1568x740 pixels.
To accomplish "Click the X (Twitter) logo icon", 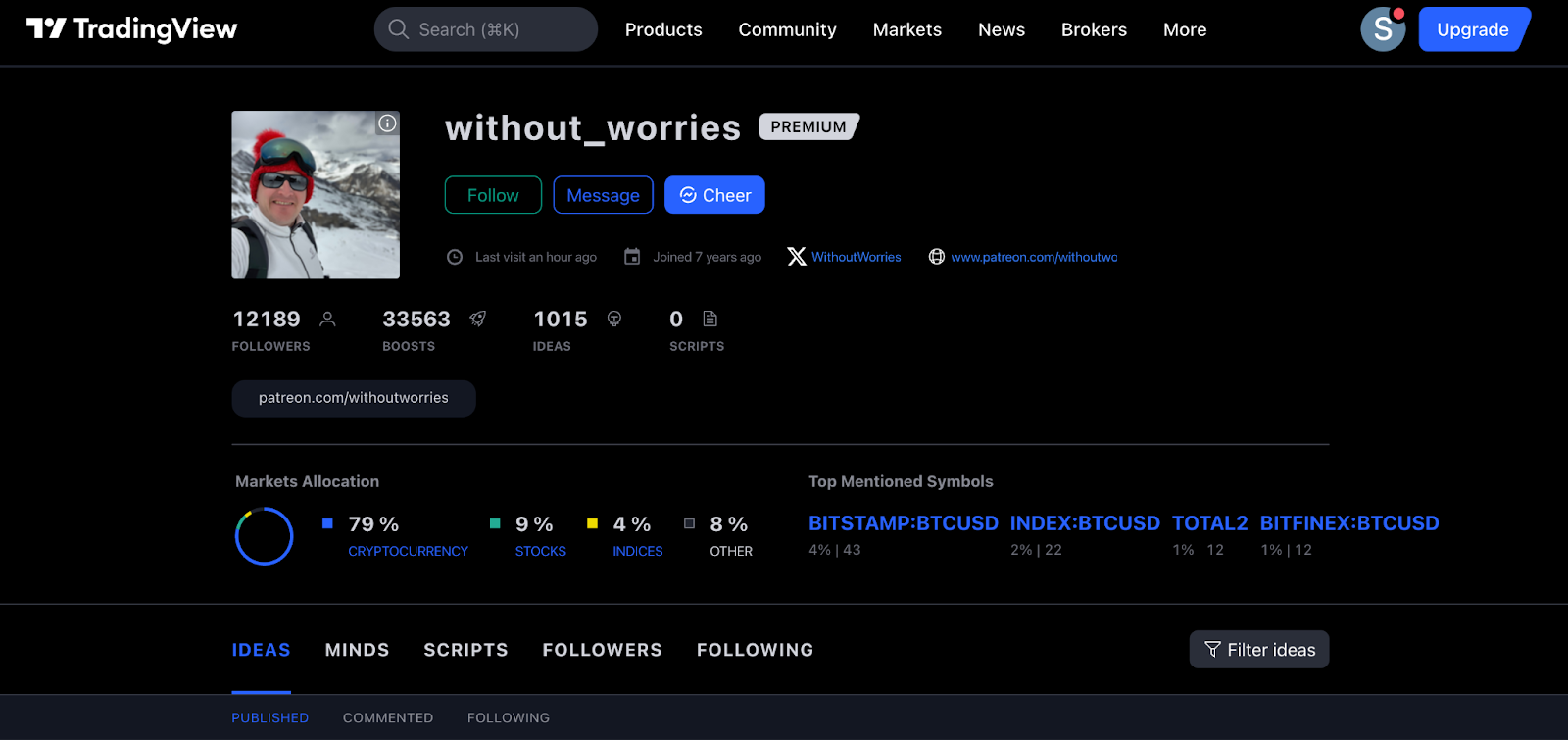I will [797, 257].
